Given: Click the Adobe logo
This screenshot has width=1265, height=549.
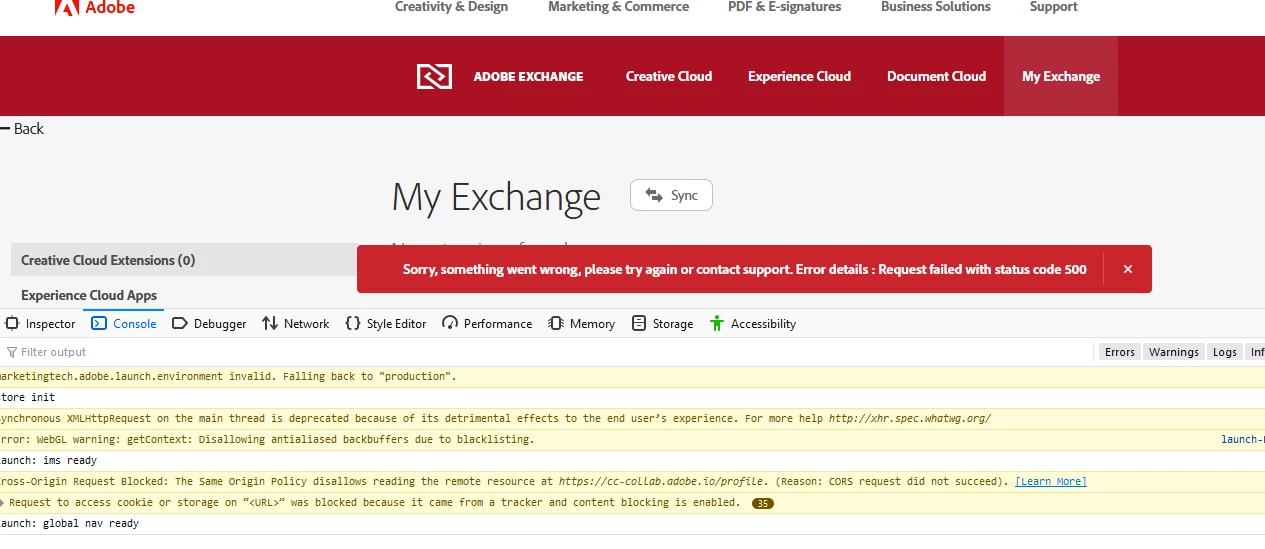Looking at the screenshot, I should coord(94,7).
